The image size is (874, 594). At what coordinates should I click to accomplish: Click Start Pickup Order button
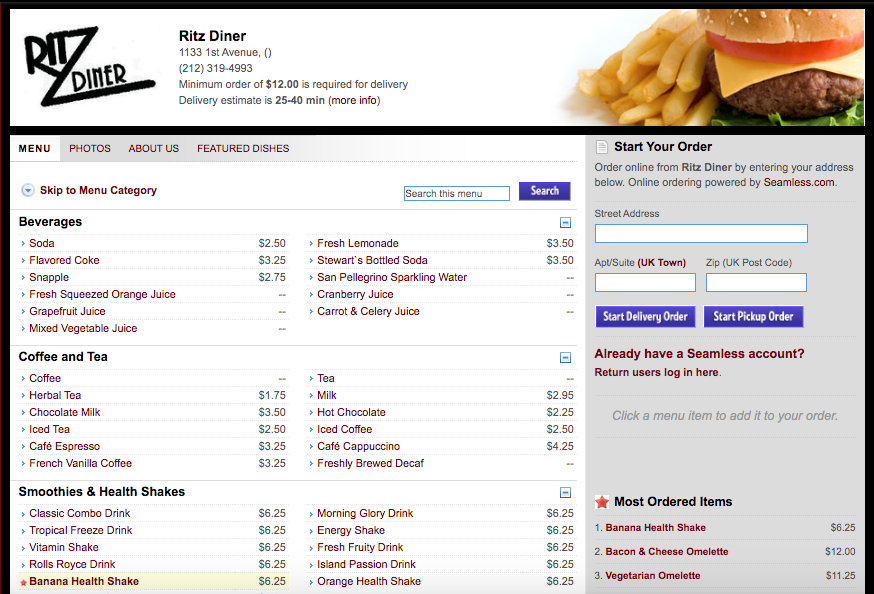point(753,317)
